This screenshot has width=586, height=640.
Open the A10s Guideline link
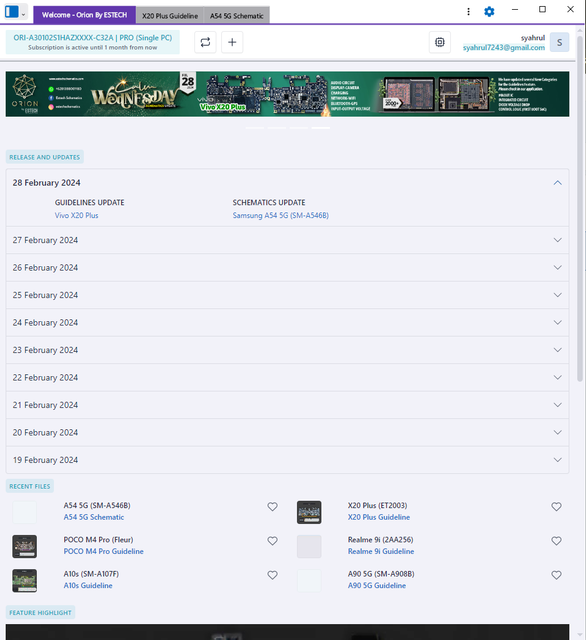tap(88, 586)
